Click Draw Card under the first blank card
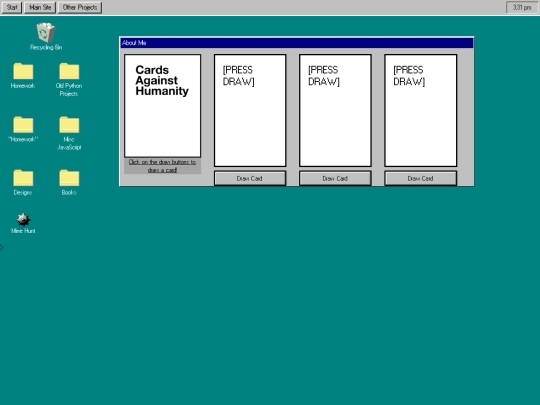This screenshot has width=540, height=405. click(250, 178)
